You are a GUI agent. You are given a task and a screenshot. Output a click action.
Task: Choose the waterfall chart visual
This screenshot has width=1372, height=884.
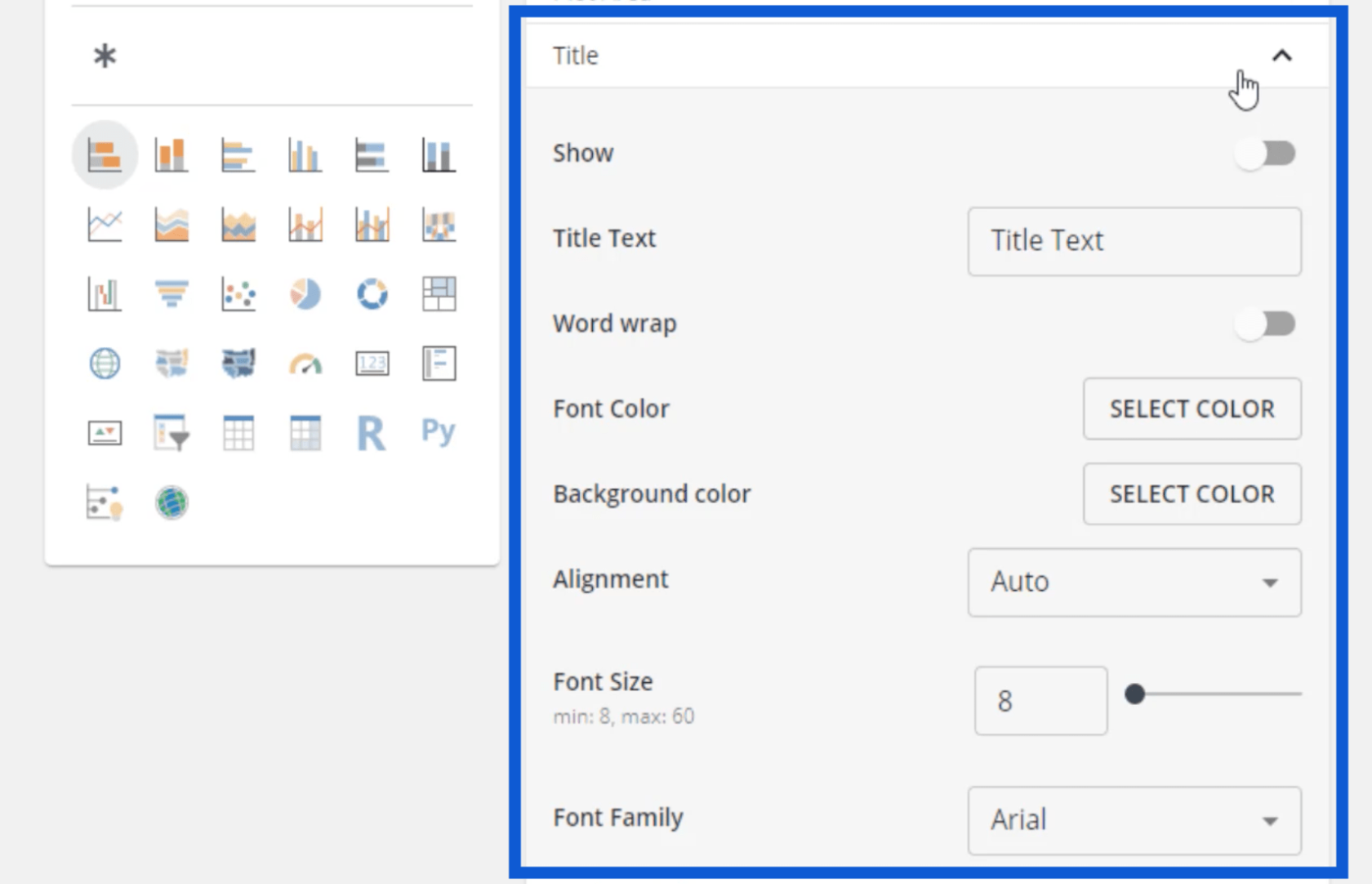click(105, 294)
